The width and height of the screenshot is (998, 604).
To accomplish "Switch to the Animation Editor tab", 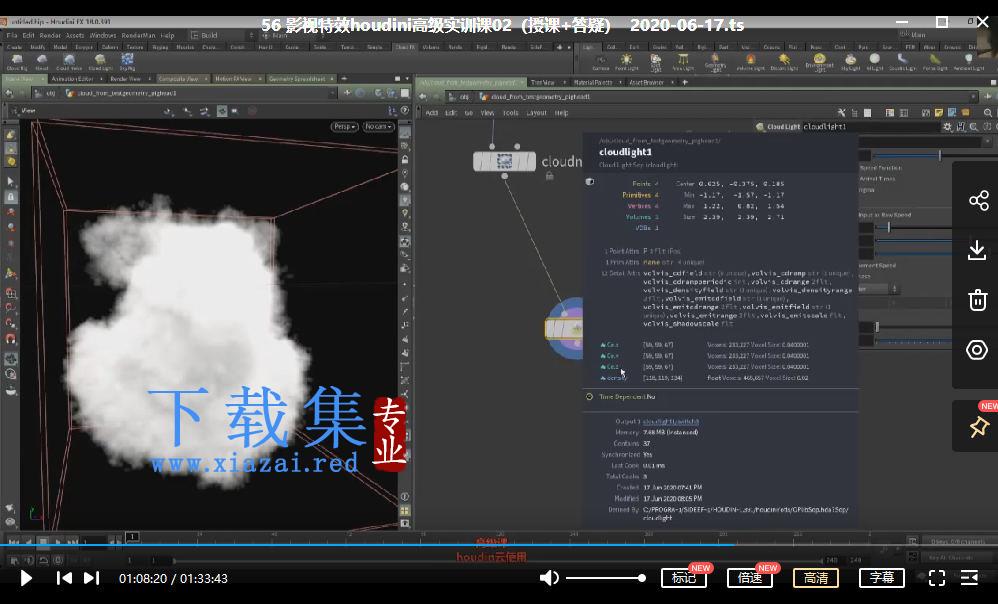I will coord(73,79).
